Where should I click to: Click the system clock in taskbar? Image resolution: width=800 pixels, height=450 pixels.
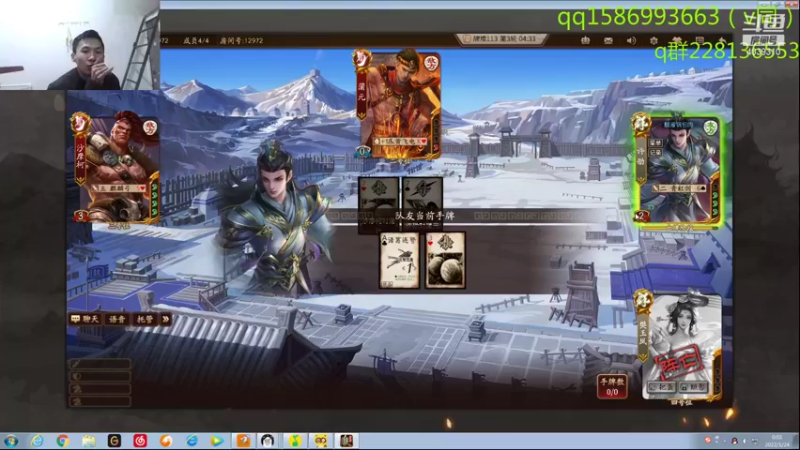[776, 441]
